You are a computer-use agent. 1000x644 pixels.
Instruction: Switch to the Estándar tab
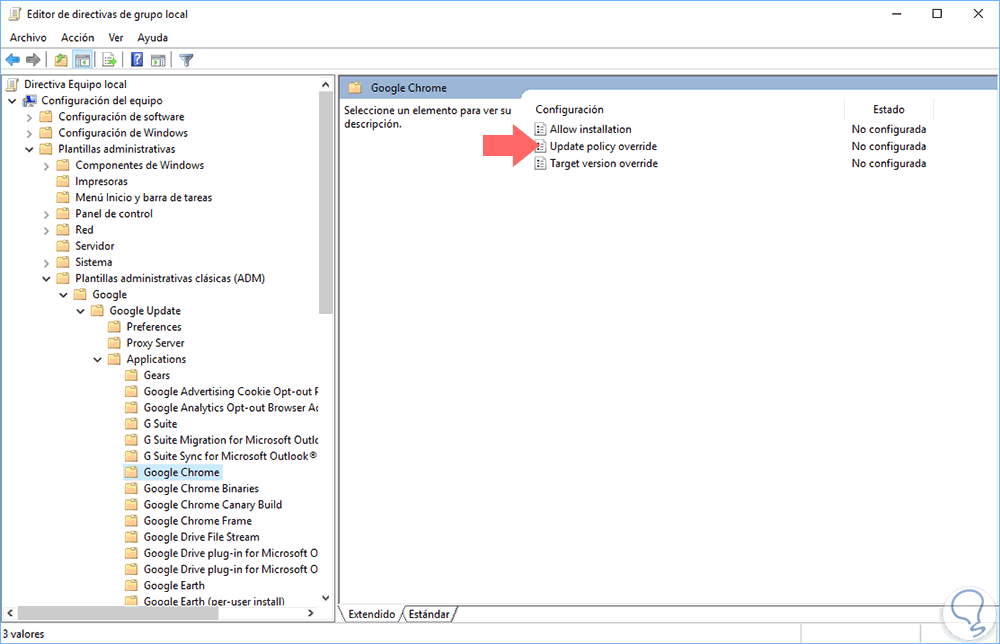[x=429, y=614]
